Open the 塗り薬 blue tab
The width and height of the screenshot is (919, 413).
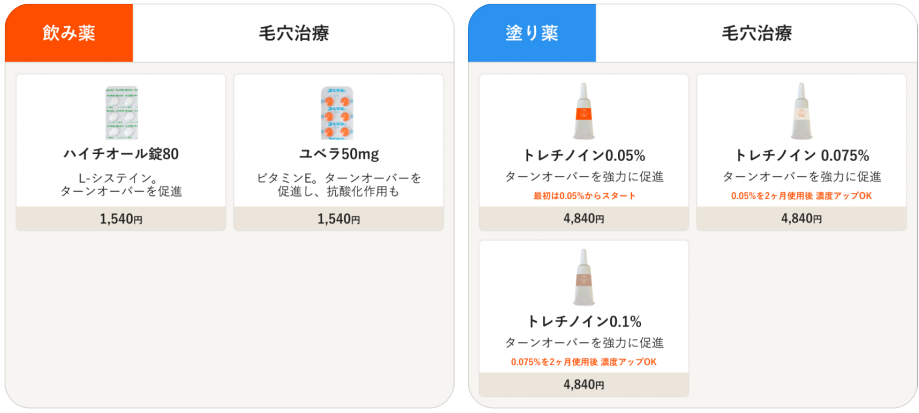(532, 33)
